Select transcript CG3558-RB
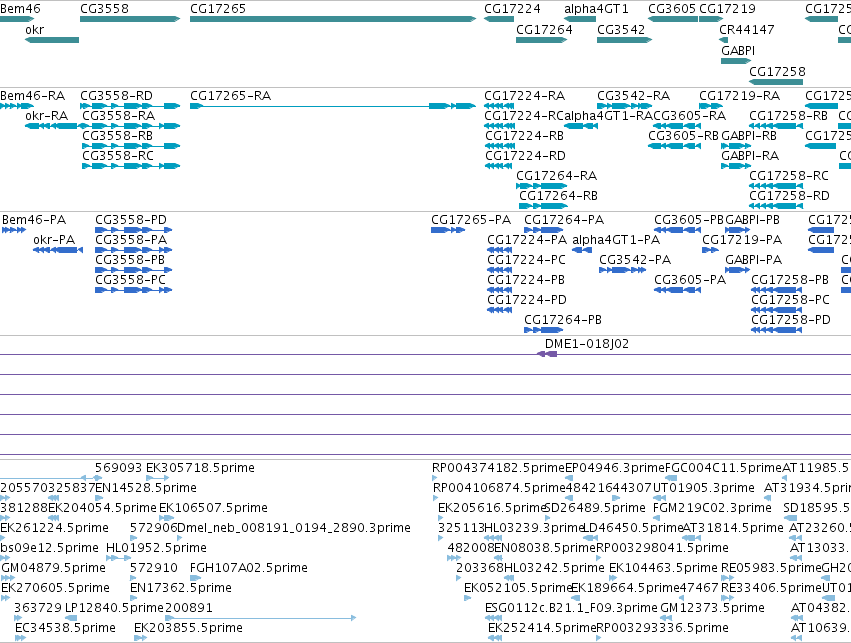 [118, 136]
